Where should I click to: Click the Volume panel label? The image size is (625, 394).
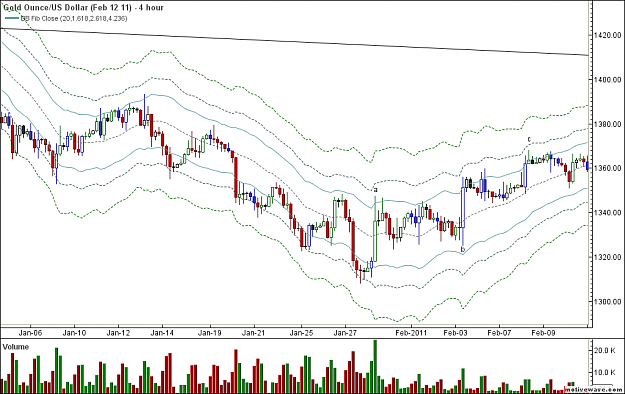16,347
